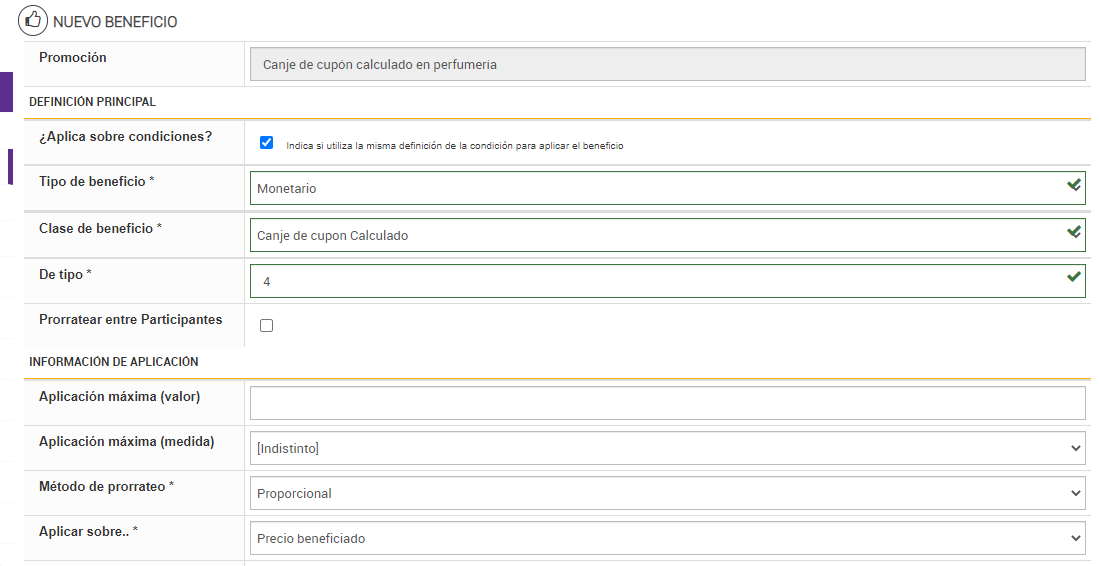Open the Aplicación máxima (medida) dropdown
This screenshot has width=1100, height=566.
point(667,448)
